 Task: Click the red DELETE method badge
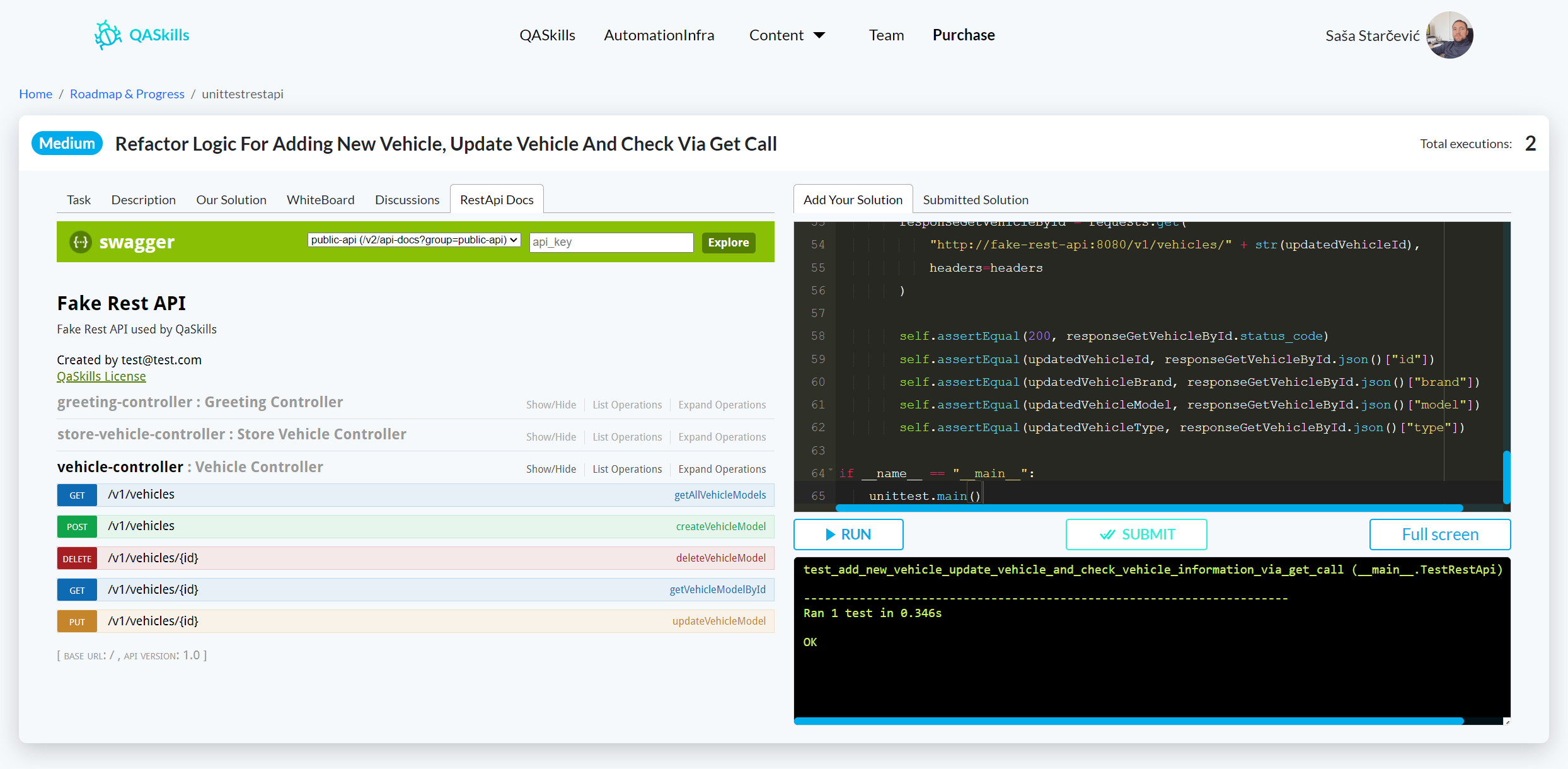(x=77, y=558)
